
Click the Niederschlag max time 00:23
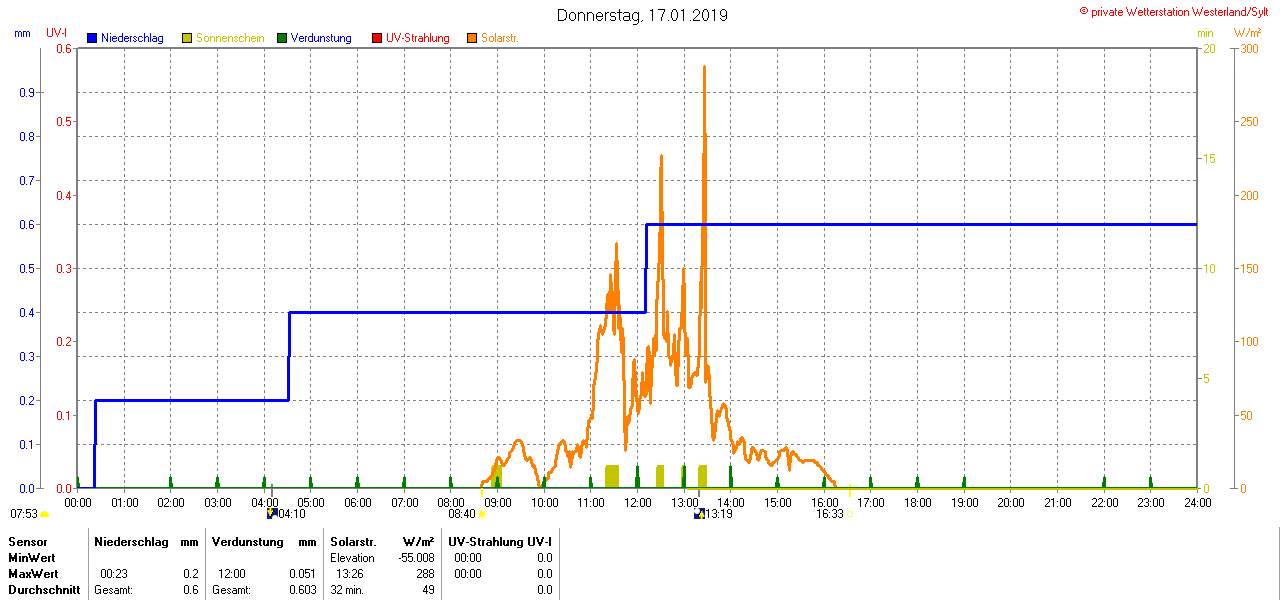113,574
